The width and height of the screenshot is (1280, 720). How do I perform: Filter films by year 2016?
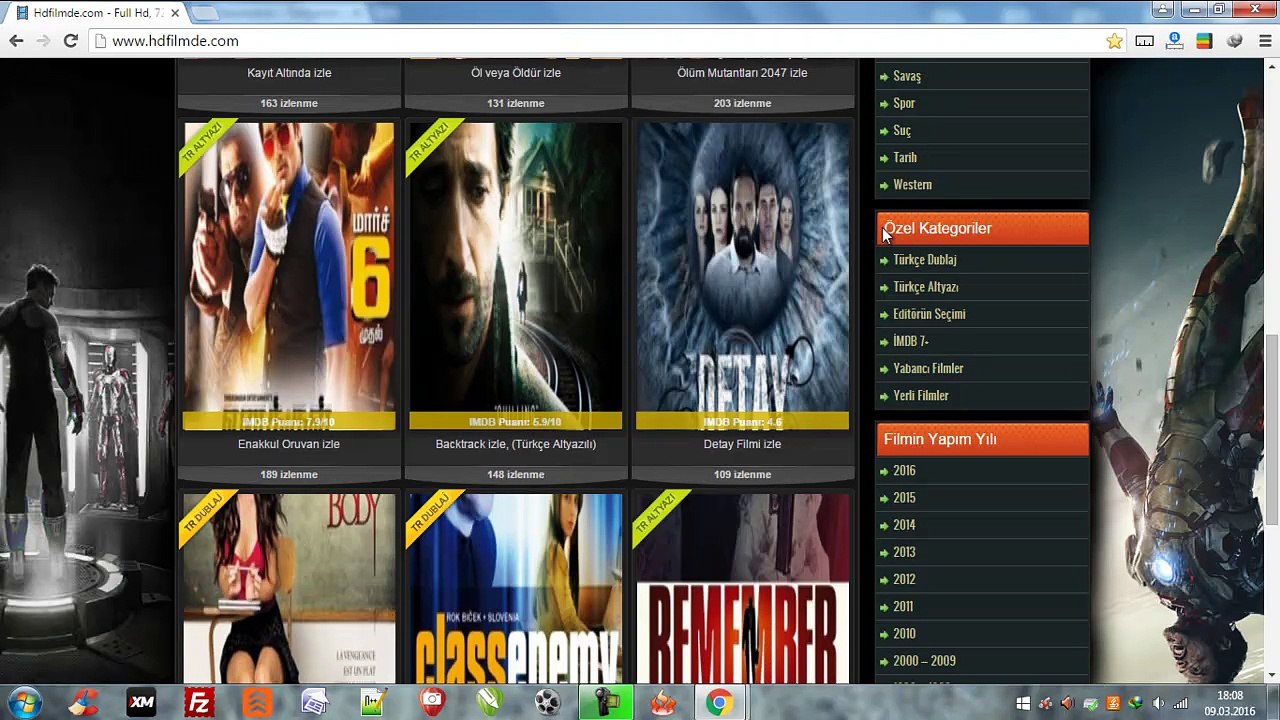904,471
